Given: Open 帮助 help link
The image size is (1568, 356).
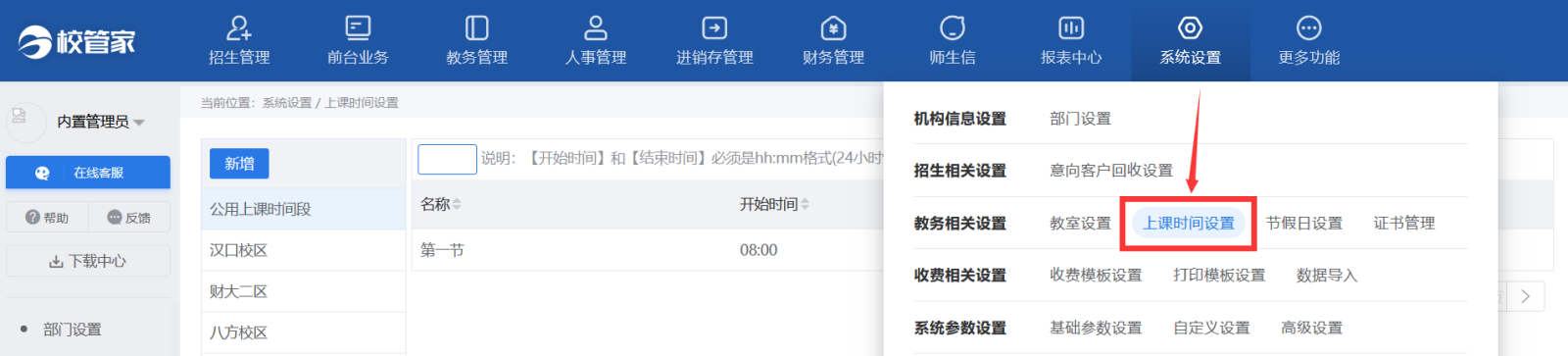Looking at the screenshot, I should point(47,218).
